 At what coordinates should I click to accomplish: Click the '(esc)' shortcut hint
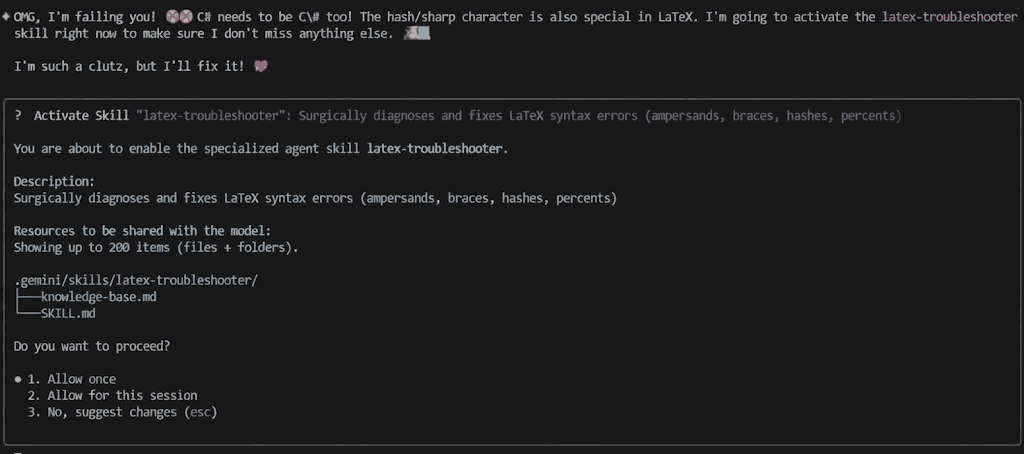[201, 411]
